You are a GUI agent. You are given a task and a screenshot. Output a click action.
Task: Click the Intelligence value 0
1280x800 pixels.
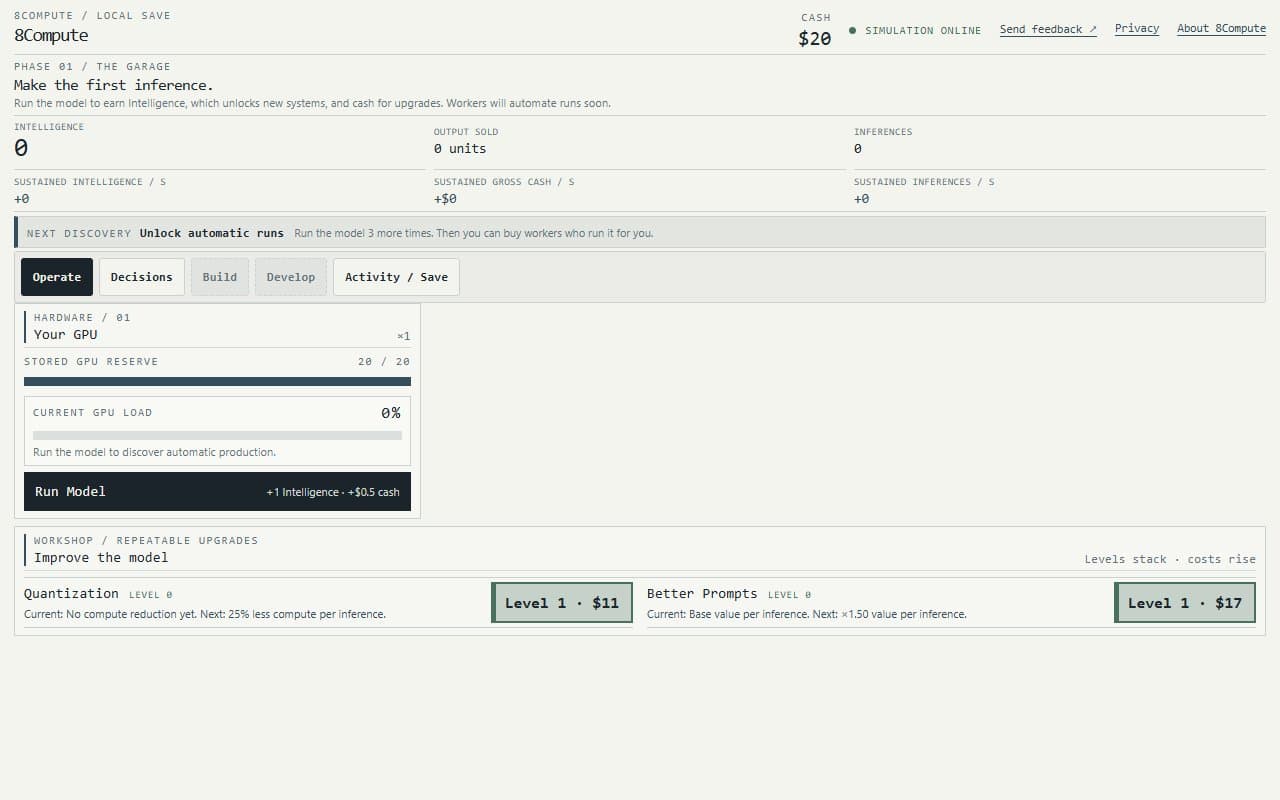(21, 148)
